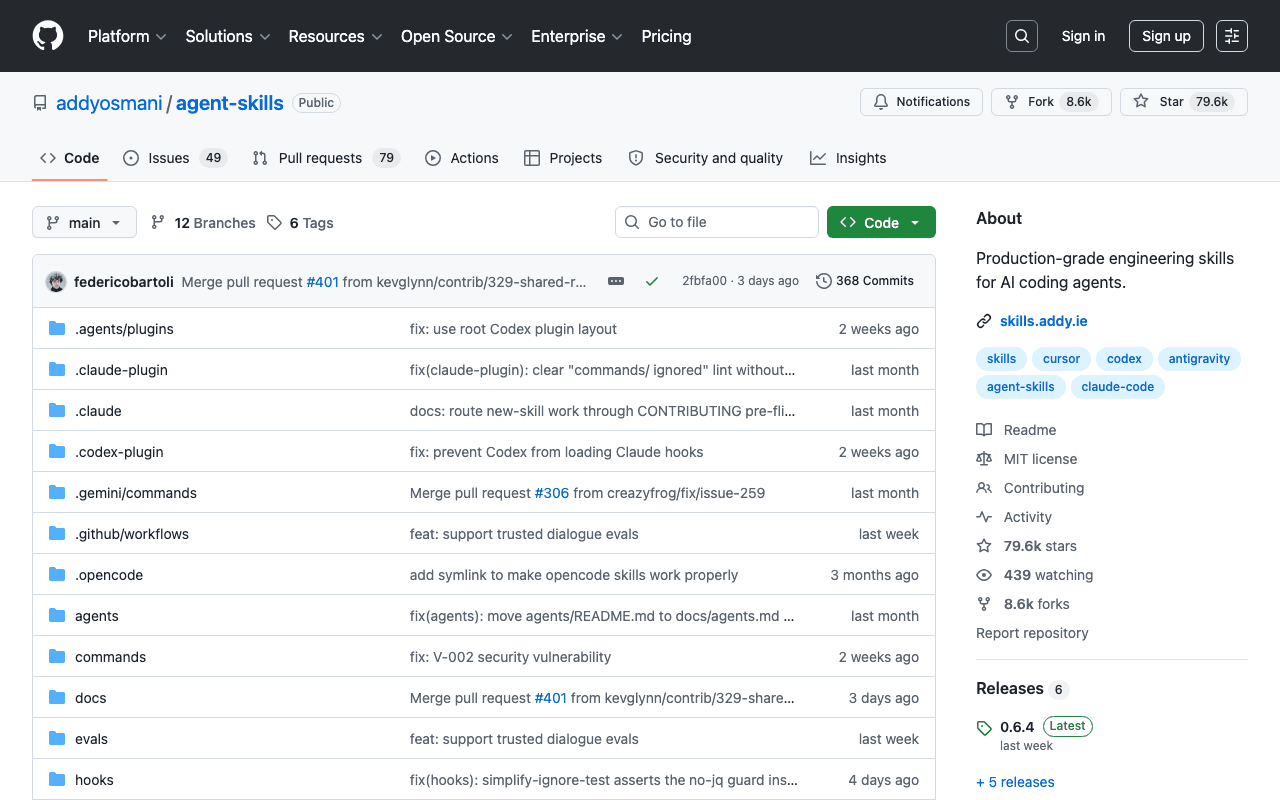Select the antigravity topic tag
The height and width of the screenshot is (800, 1280).
(1199, 359)
